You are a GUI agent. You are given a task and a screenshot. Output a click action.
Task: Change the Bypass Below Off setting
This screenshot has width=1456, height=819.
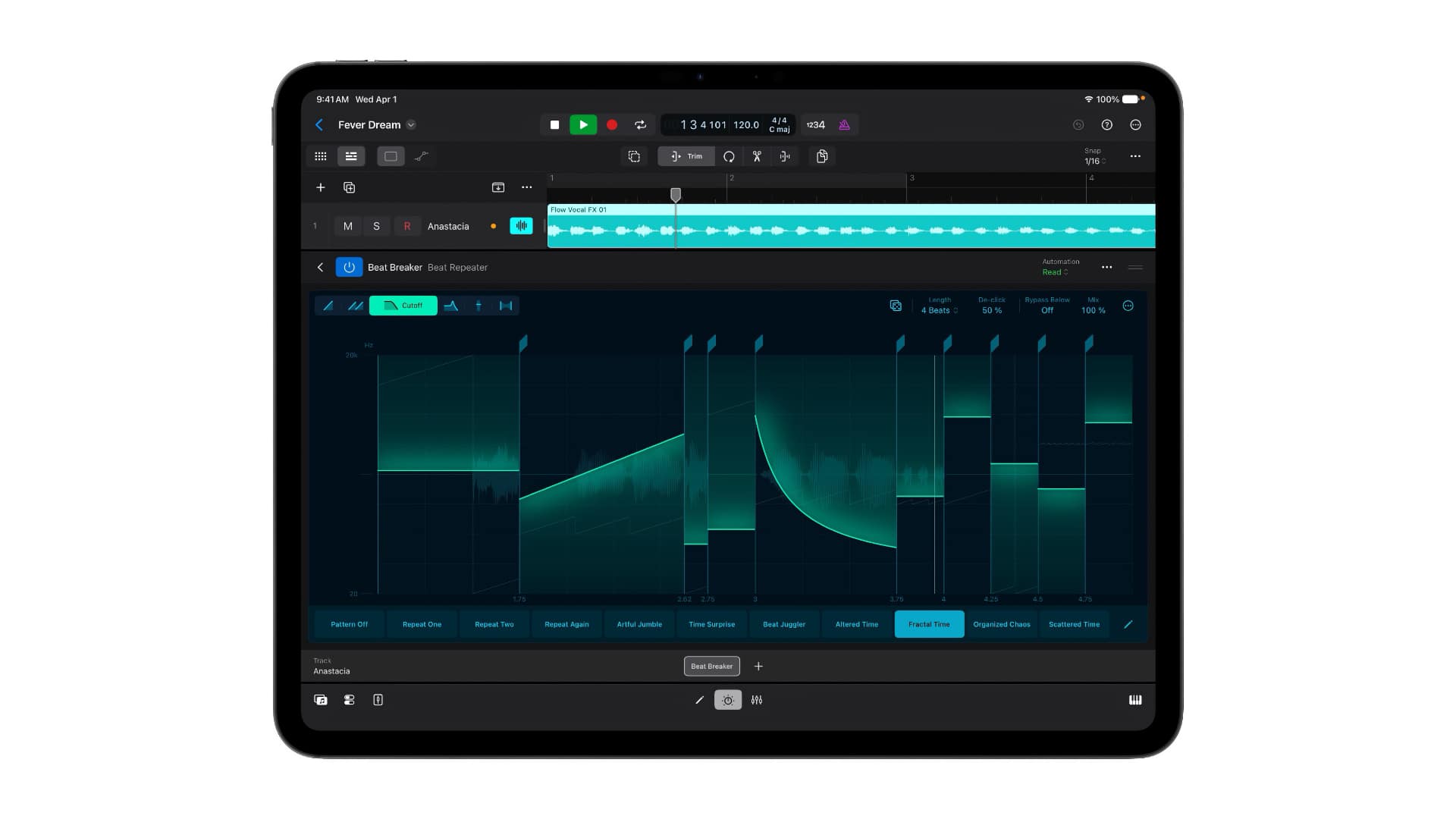point(1047,306)
